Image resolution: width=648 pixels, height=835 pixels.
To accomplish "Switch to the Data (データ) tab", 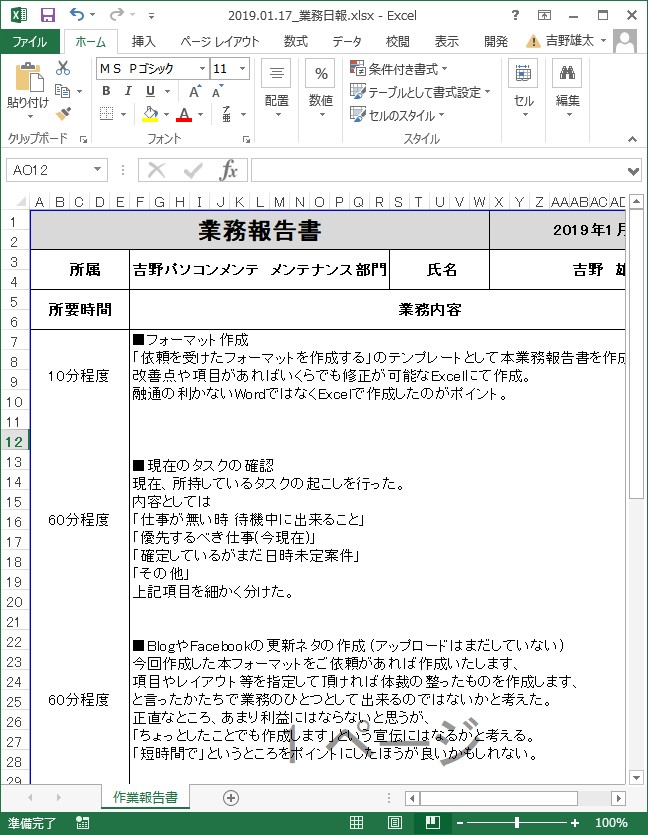I will click(x=347, y=42).
